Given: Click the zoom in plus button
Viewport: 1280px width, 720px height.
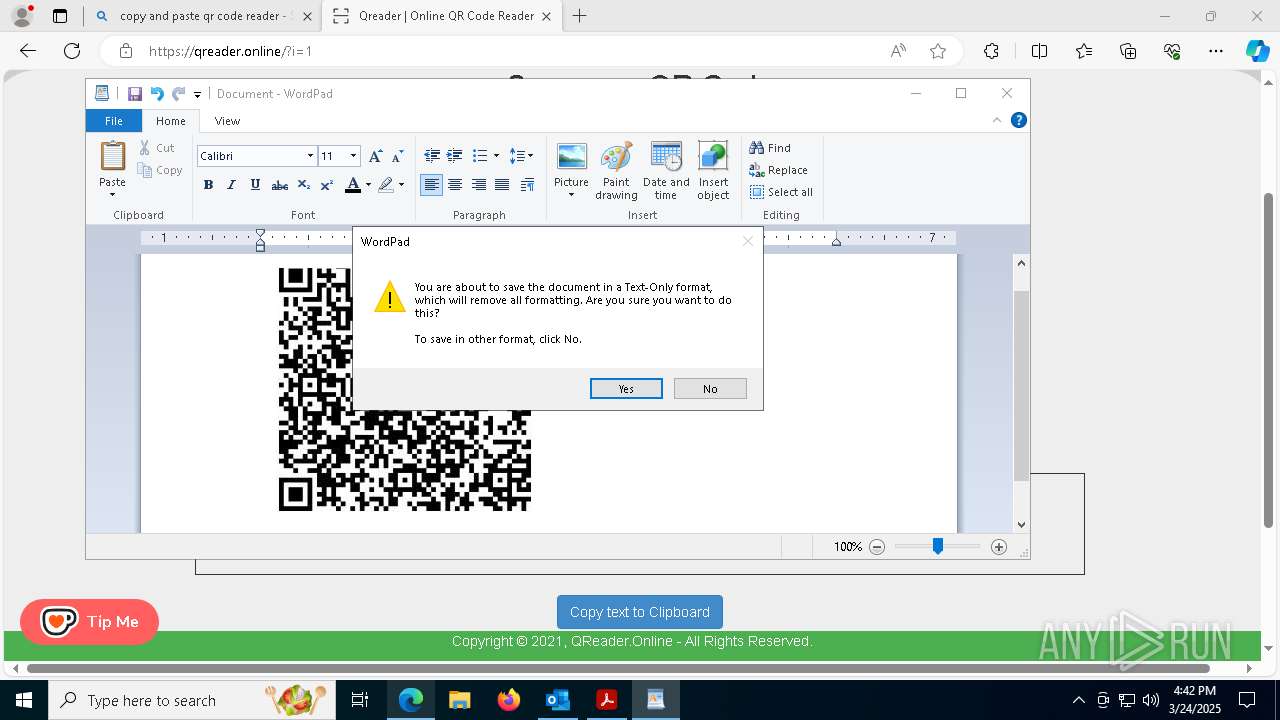Looking at the screenshot, I should click(x=999, y=547).
